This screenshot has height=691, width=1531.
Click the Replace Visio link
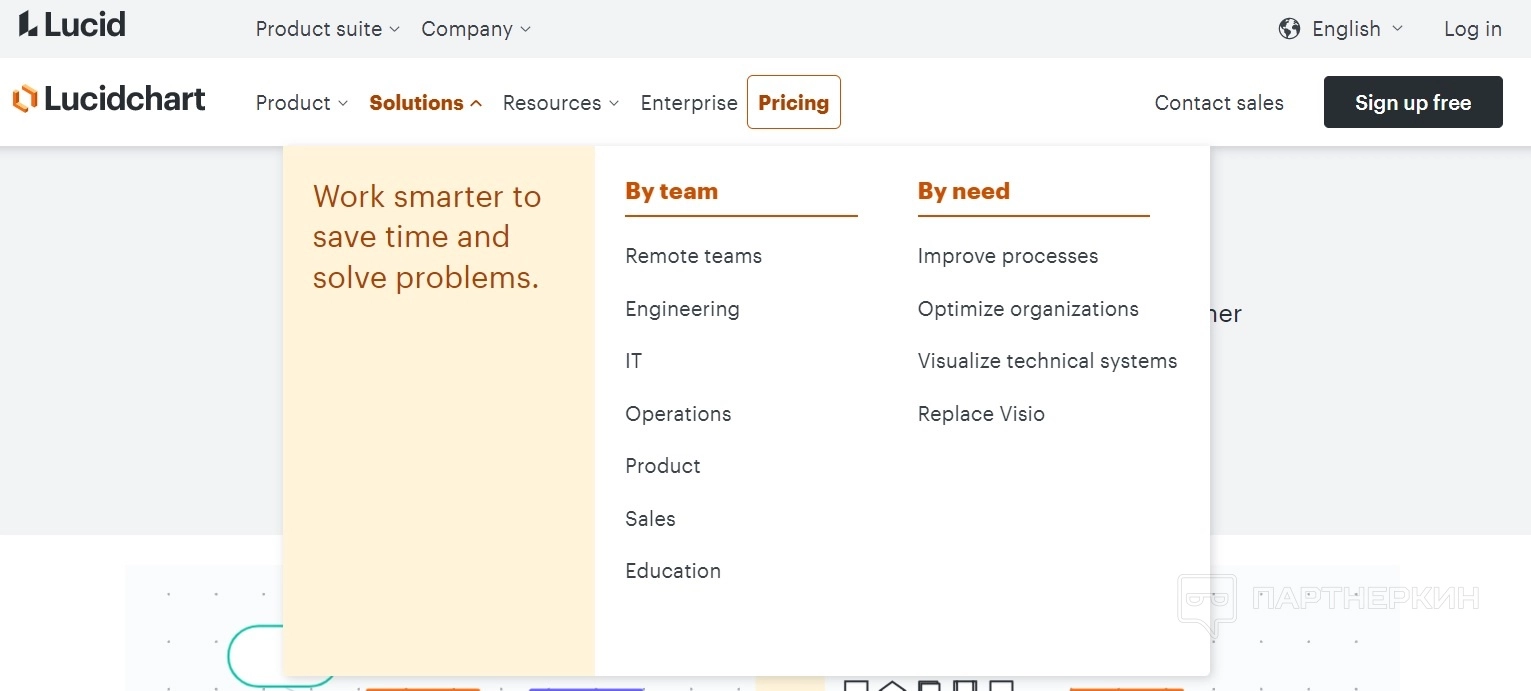pyautogui.click(x=980, y=414)
